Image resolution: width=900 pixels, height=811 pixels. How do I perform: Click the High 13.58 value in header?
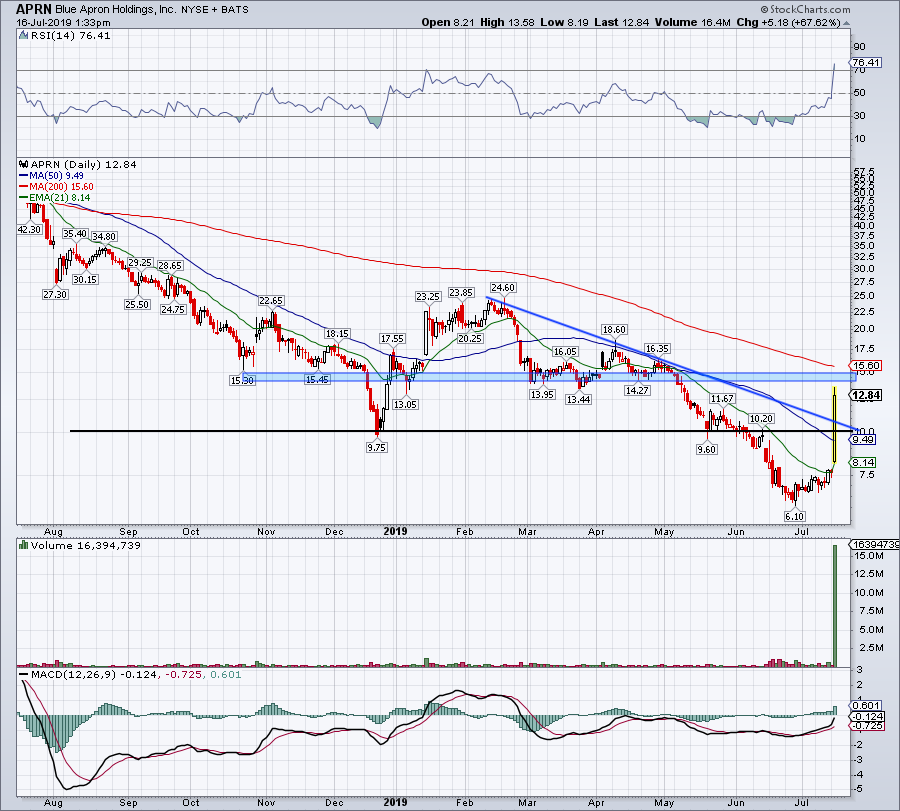pos(507,23)
